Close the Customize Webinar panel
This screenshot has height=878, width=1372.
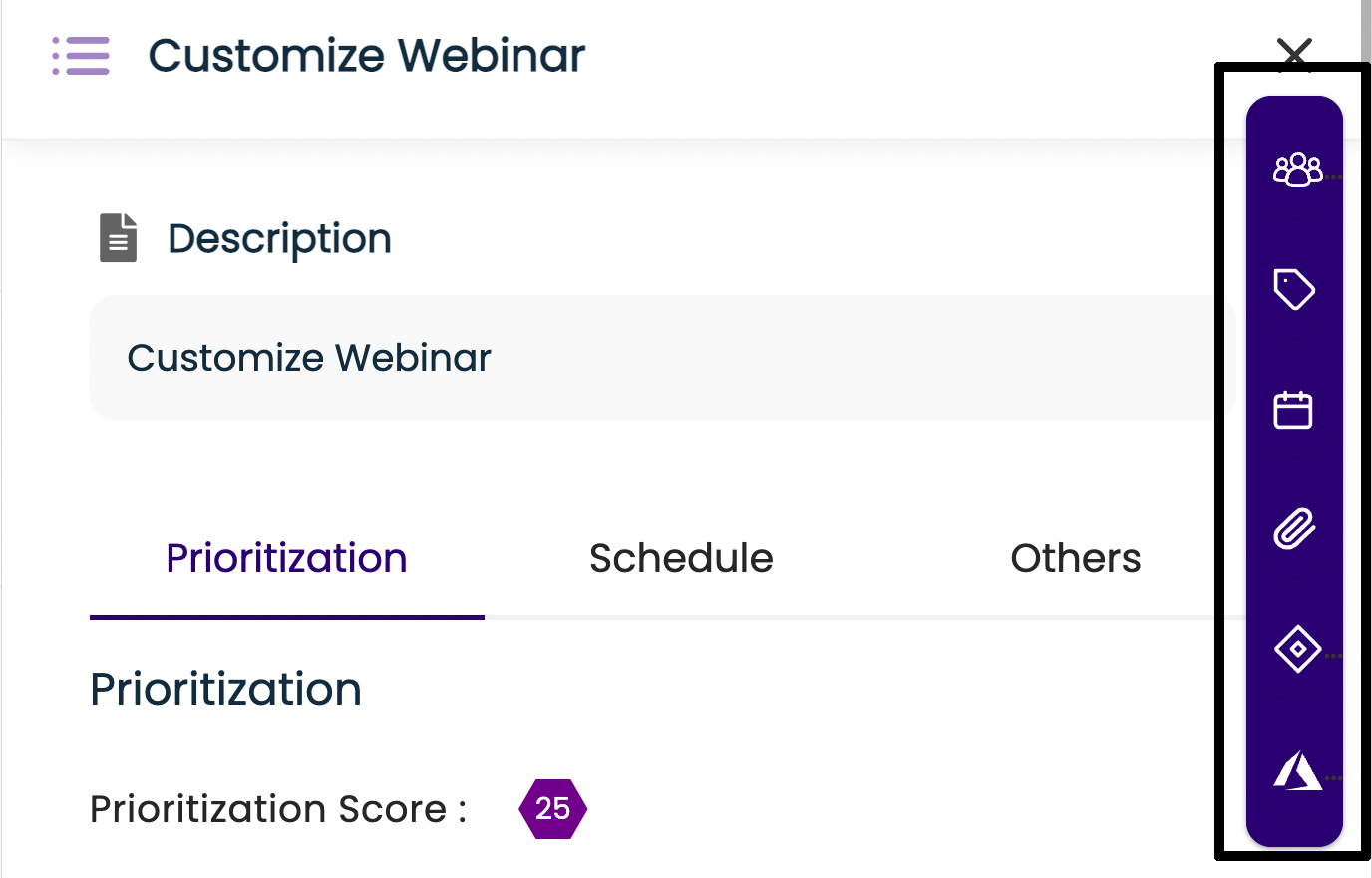point(1294,50)
